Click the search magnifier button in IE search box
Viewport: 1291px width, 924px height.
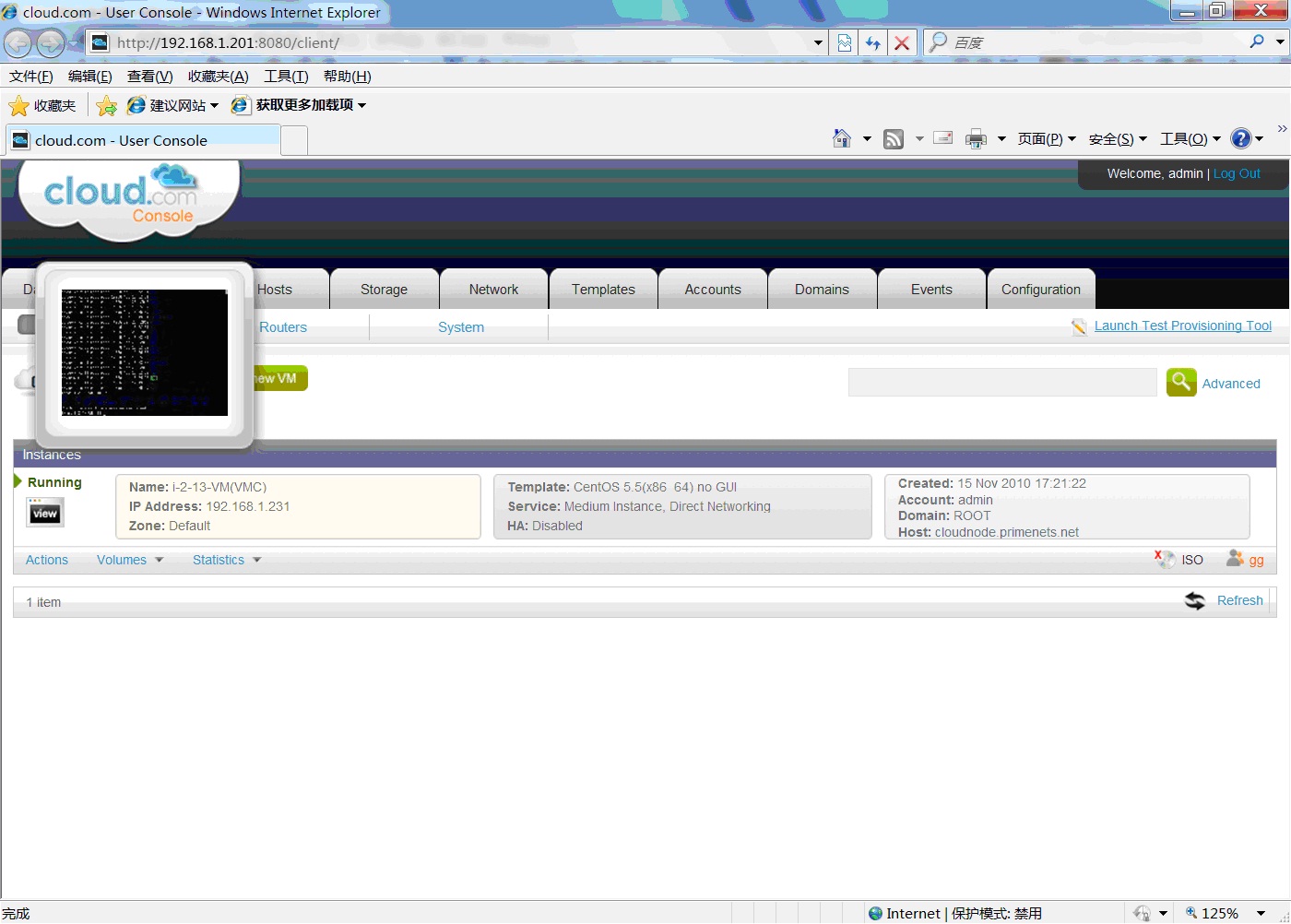(1256, 41)
